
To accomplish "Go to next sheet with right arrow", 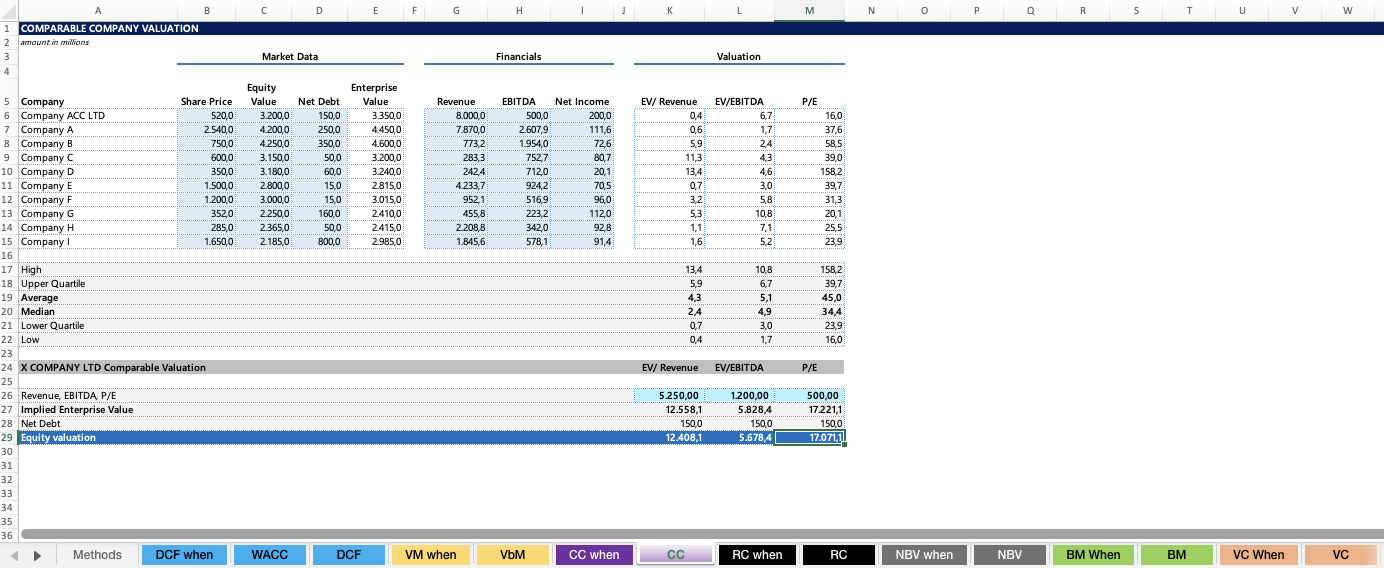I will (39, 555).
